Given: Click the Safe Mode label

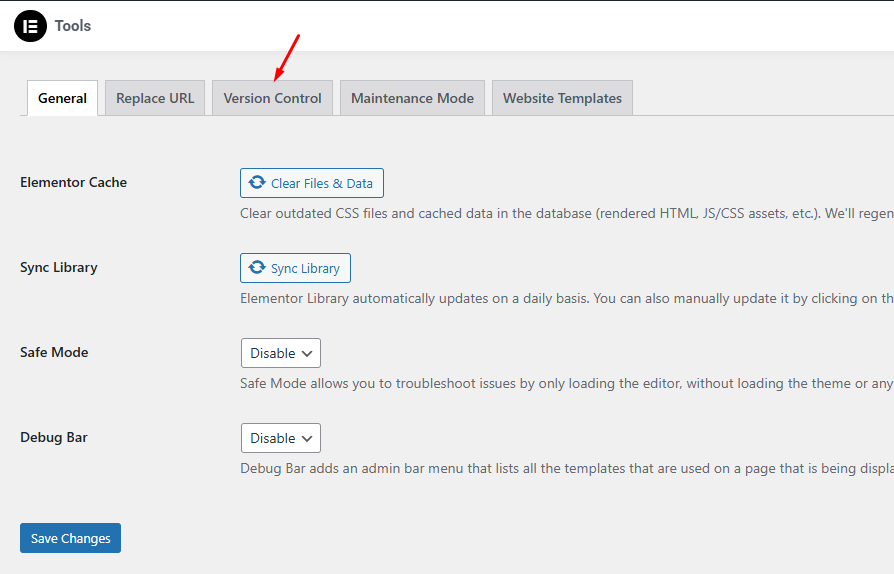Looking at the screenshot, I should click(x=54, y=352).
